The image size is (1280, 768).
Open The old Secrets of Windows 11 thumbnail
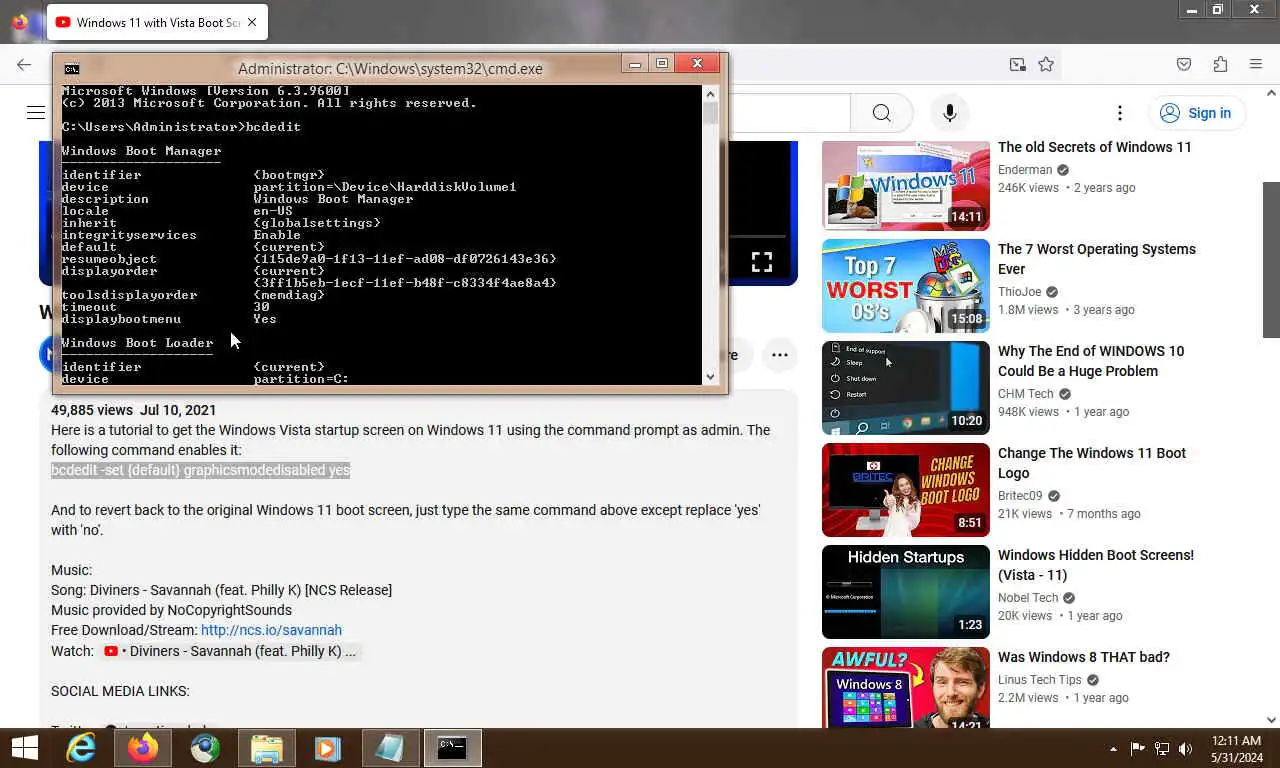(906, 185)
